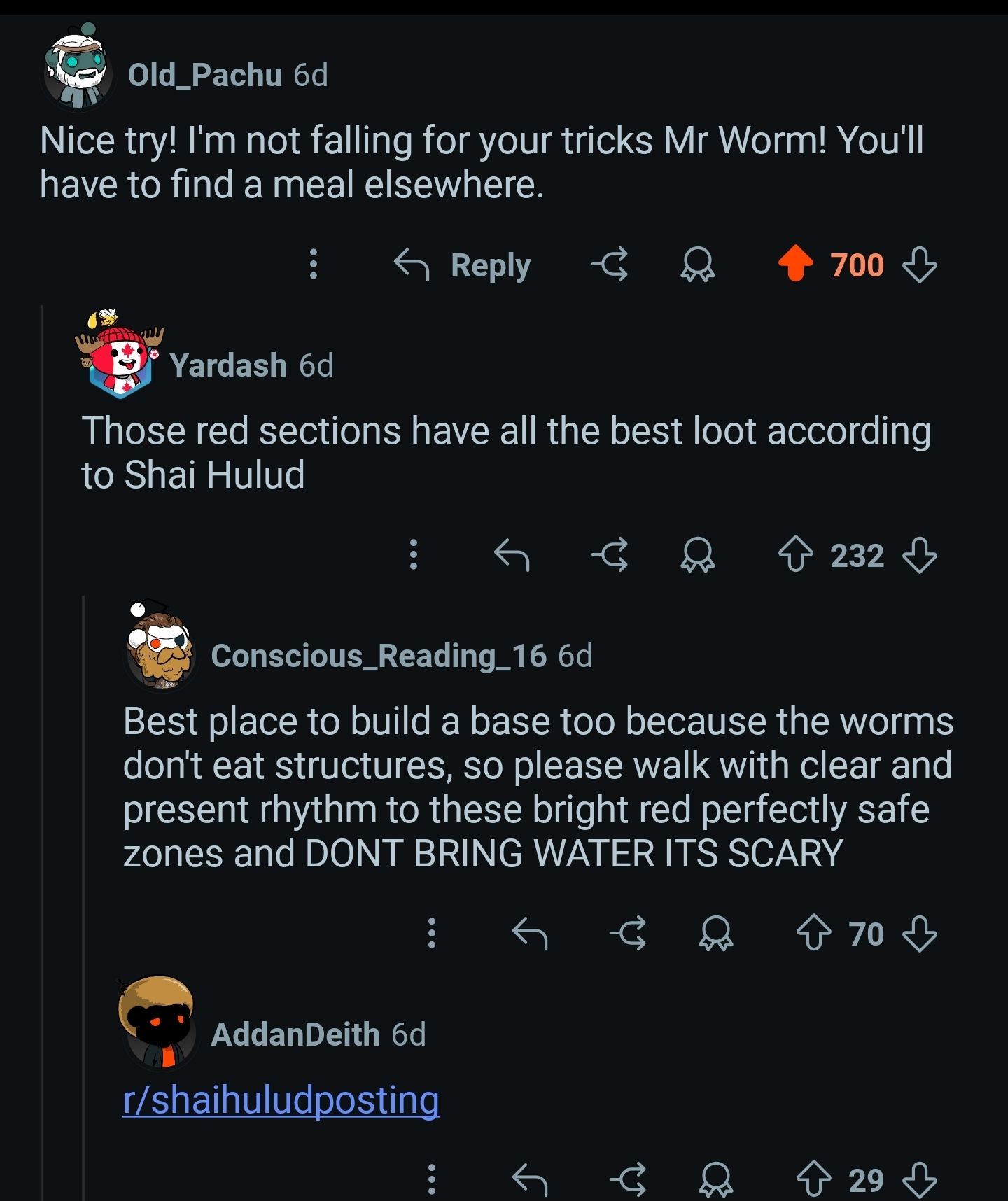Award Conscious_Reading_16's comment

(x=716, y=934)
